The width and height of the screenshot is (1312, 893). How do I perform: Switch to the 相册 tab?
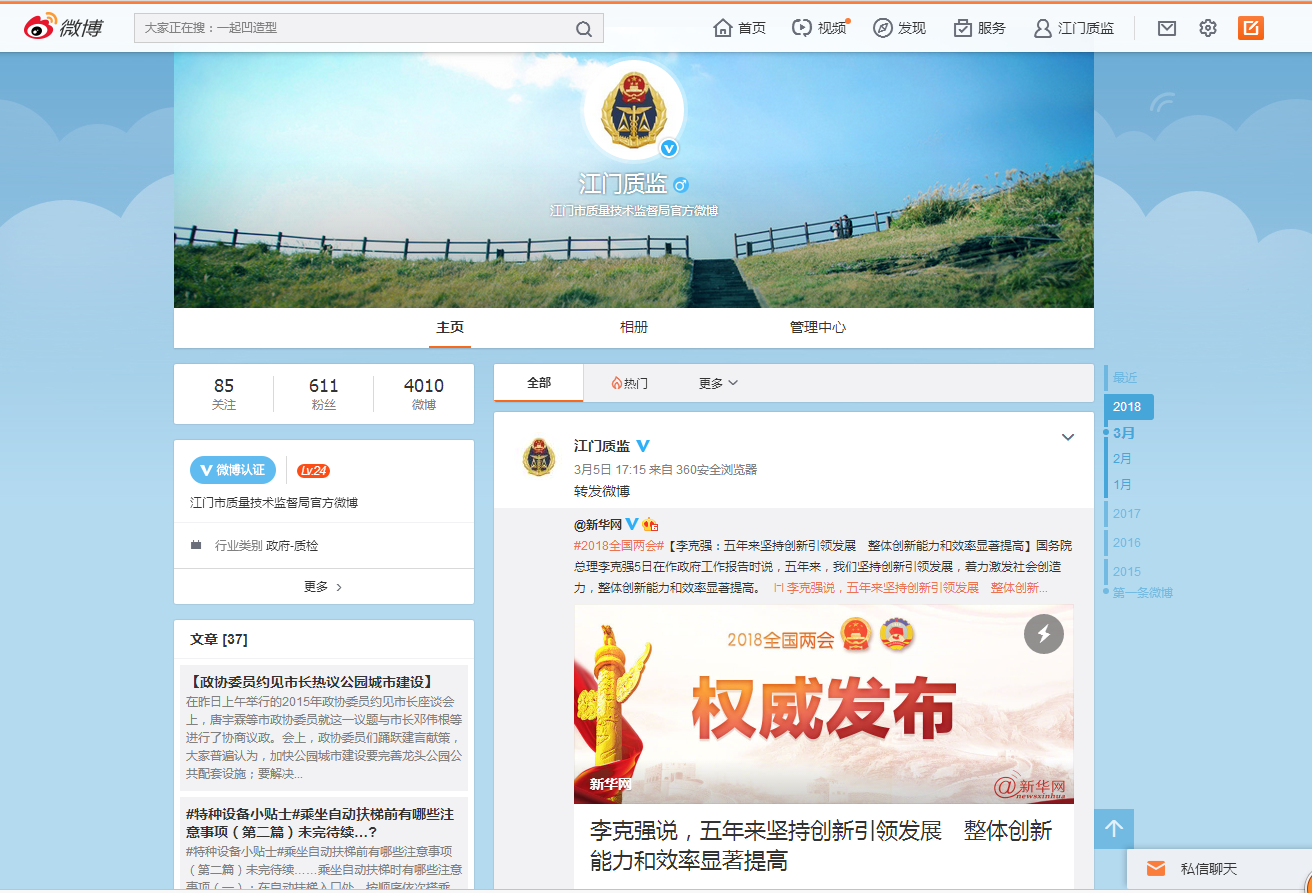(634, 326)
